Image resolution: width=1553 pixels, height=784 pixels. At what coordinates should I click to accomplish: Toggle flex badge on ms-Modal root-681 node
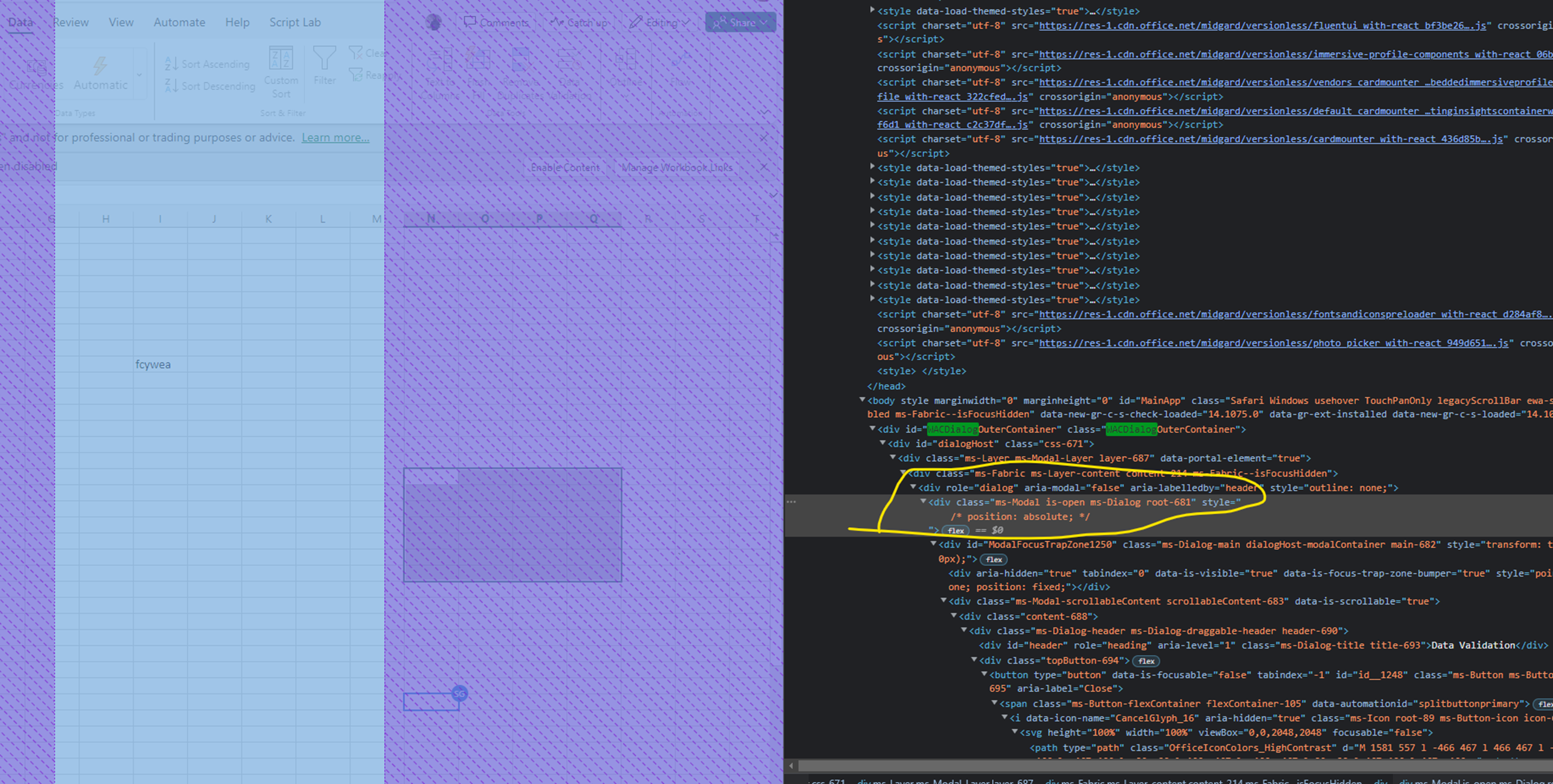pos(955,530)
